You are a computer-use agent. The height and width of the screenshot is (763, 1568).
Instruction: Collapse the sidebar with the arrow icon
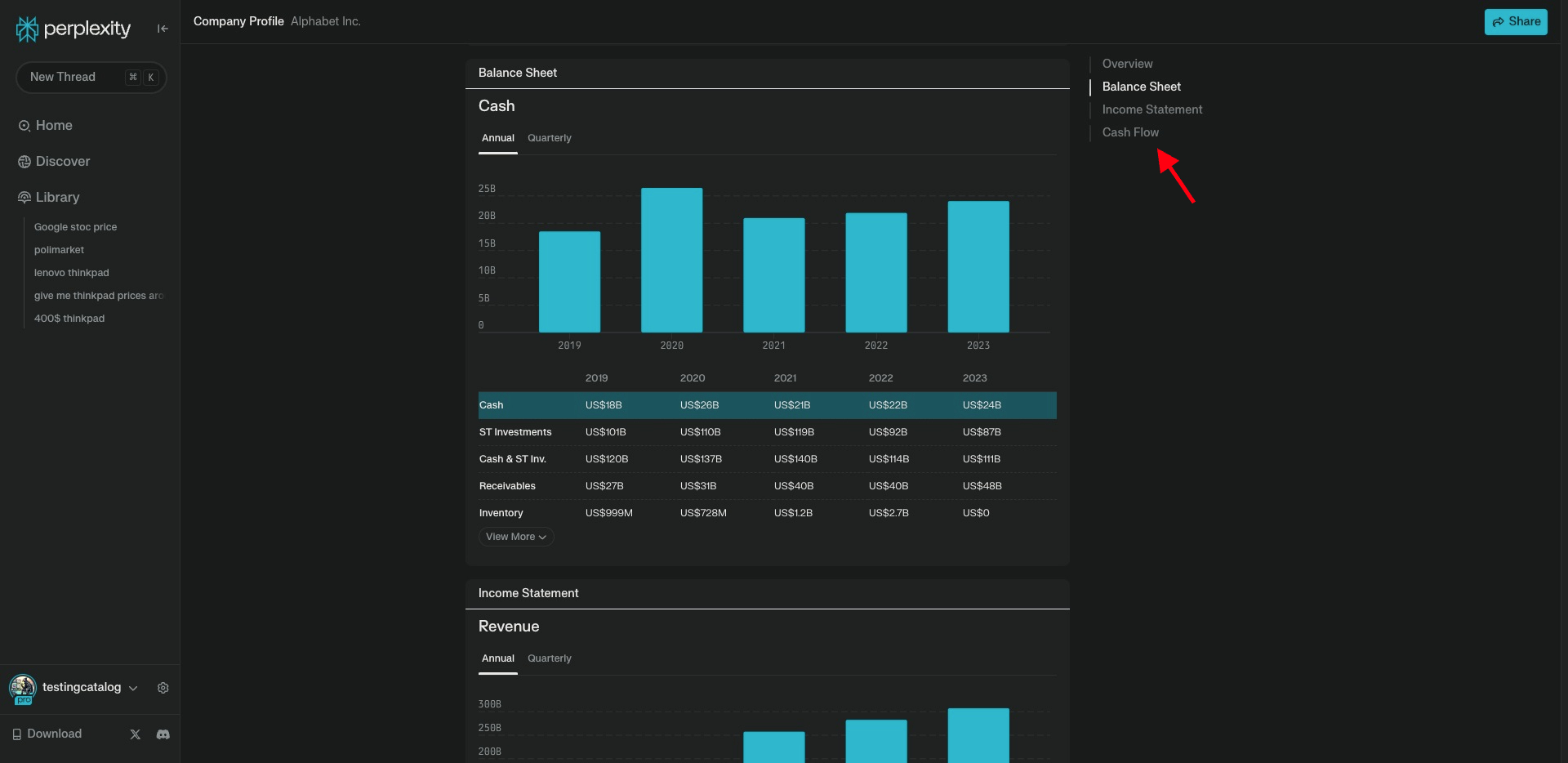163,29
